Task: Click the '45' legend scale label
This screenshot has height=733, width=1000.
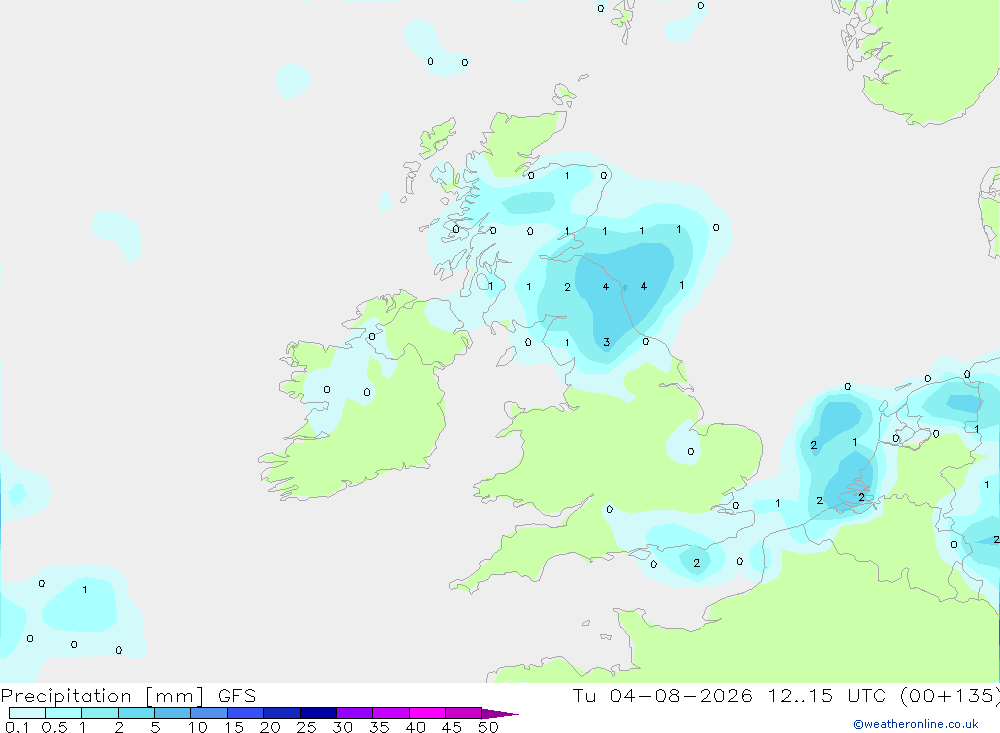Action: click(452, 727)
